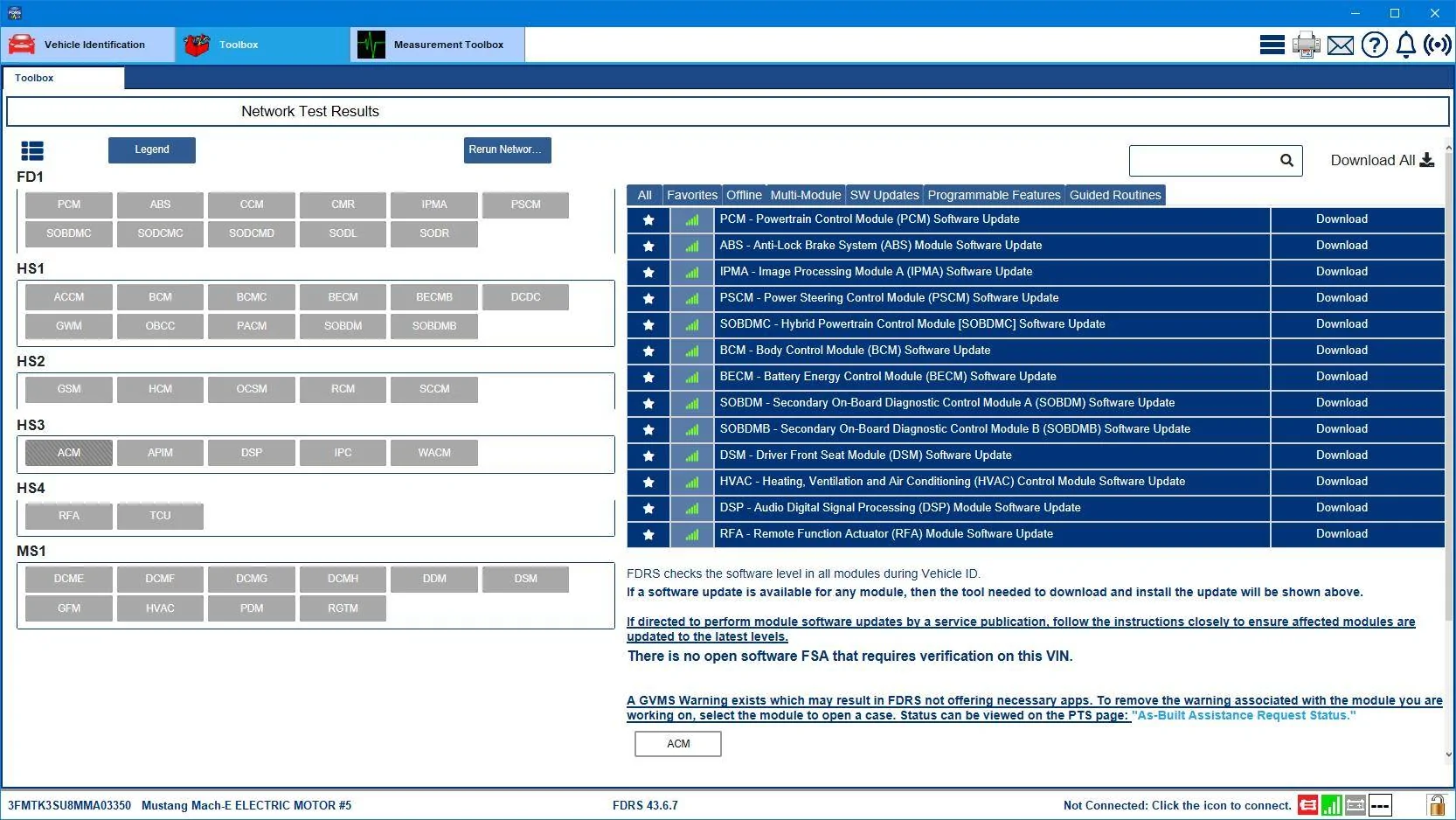
Task: Select the PDM module in MS1 network
Action: click(x=252, y=608)
